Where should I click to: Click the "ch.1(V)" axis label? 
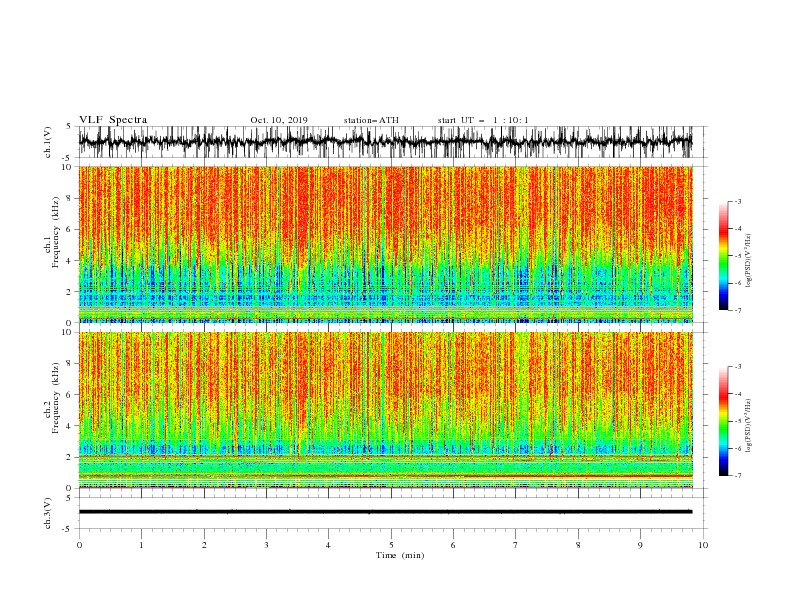(x=48, y=142)
